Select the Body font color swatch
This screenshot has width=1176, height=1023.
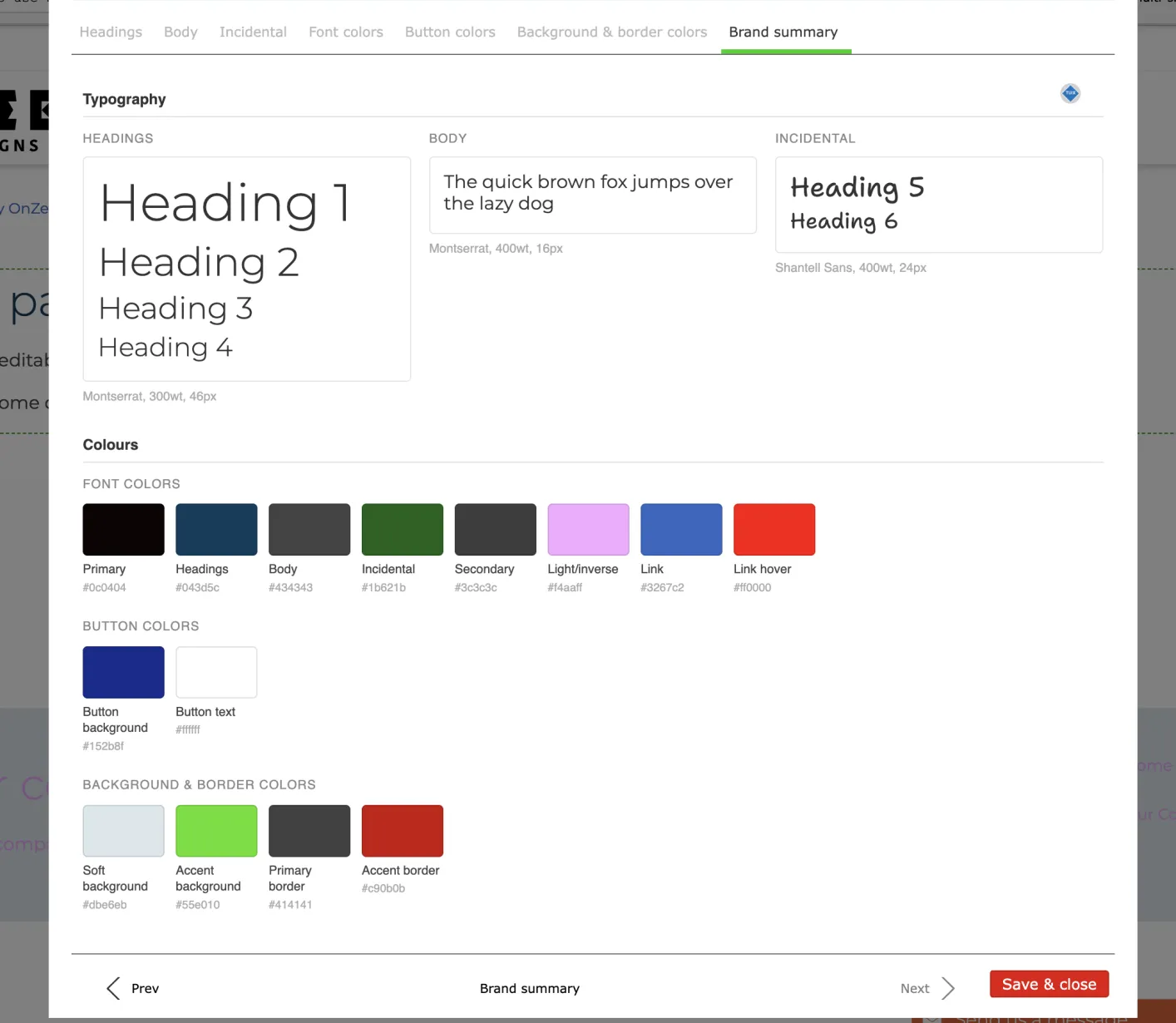tap(309, 529)
